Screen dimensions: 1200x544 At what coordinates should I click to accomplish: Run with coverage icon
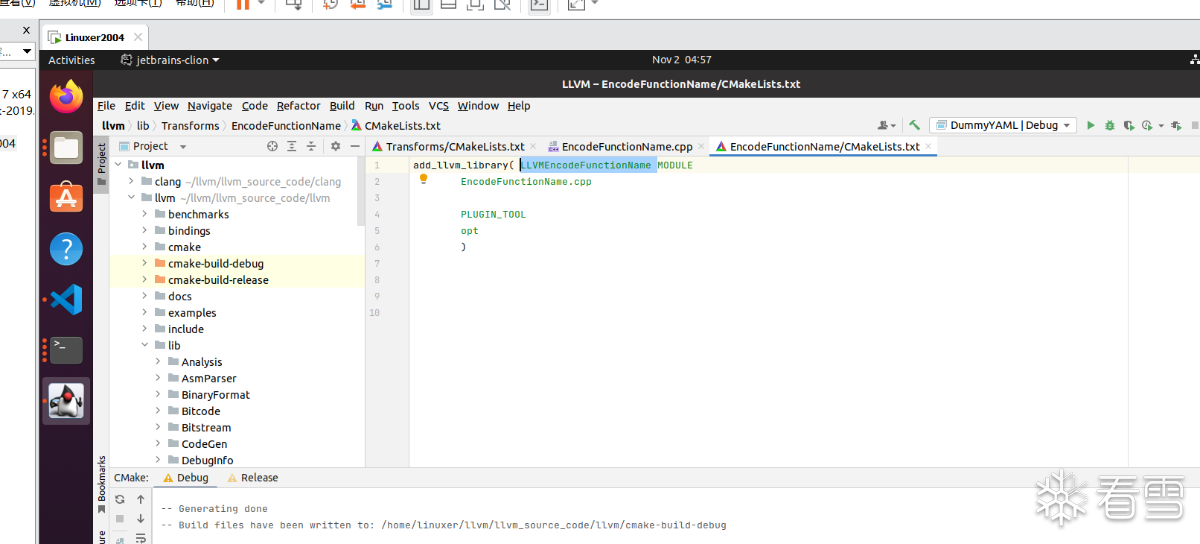tap(1128, 125)
